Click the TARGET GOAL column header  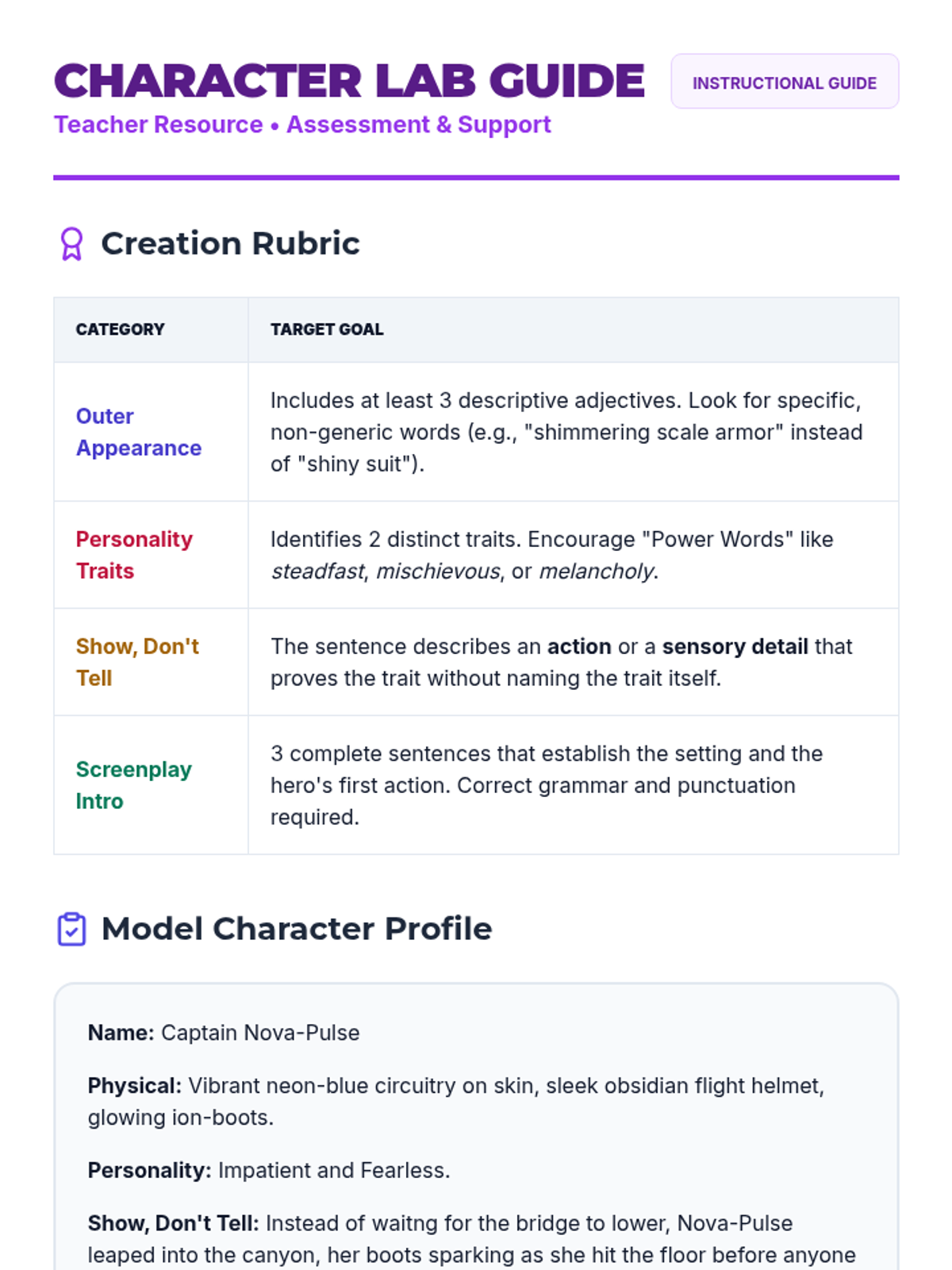click(x=327, y=329)
